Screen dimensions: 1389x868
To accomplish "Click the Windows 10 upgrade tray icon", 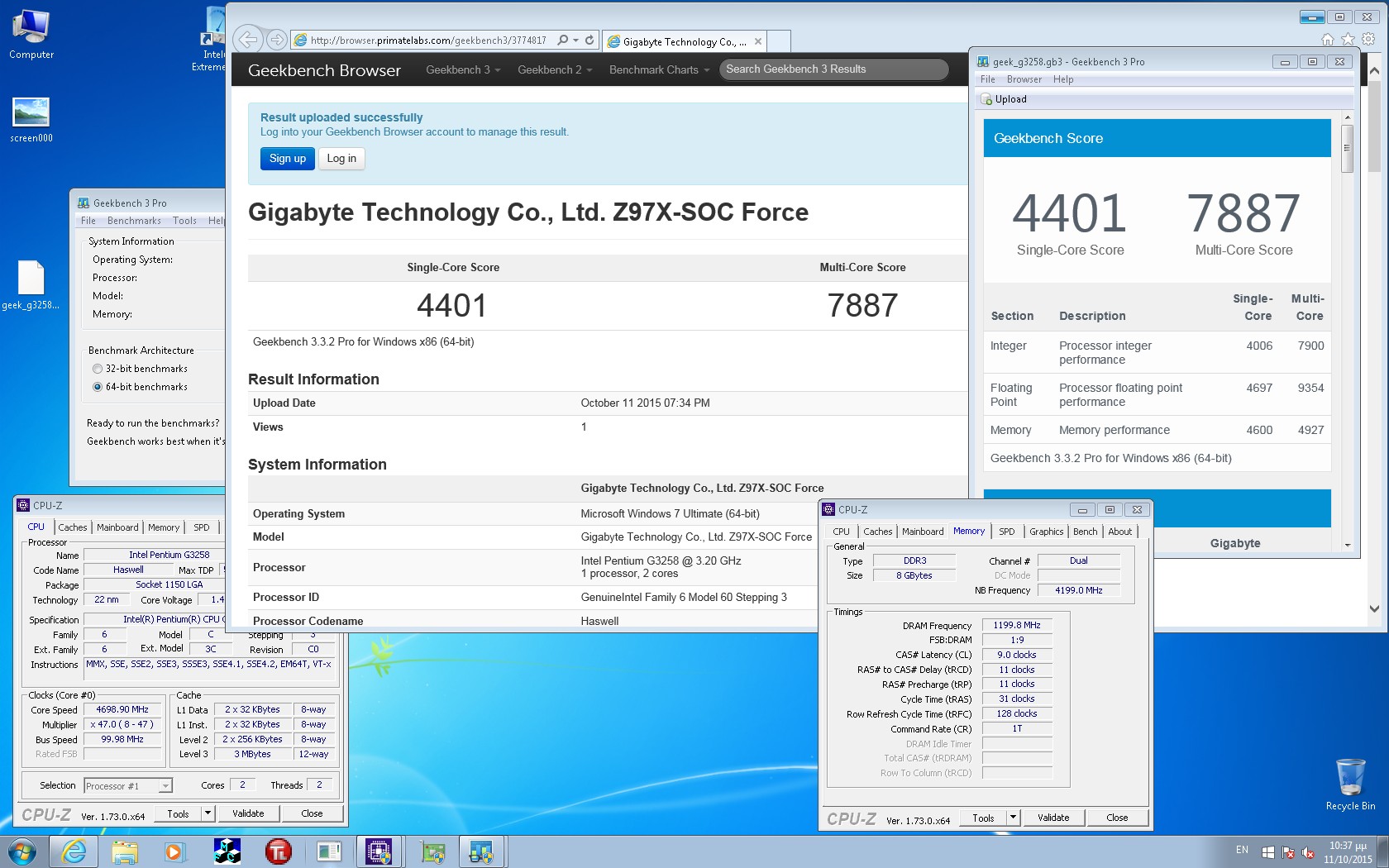I will (x=1268, y=851).
